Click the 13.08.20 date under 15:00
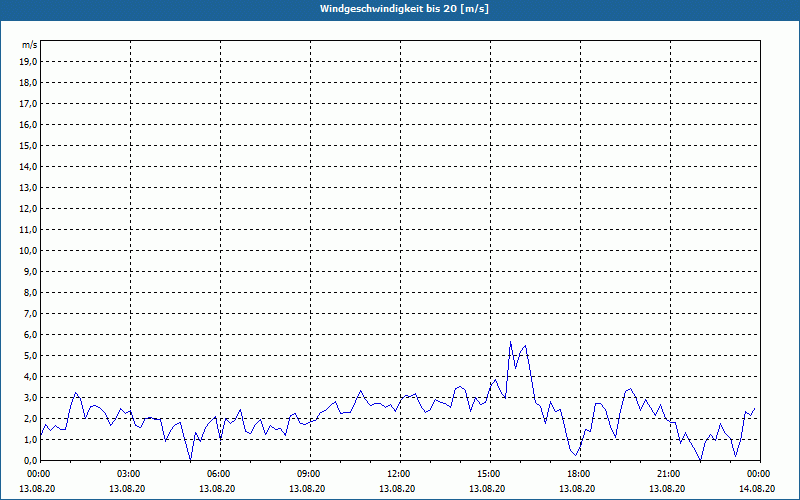Viewport: 800px width, 500px height. (487, 488)
